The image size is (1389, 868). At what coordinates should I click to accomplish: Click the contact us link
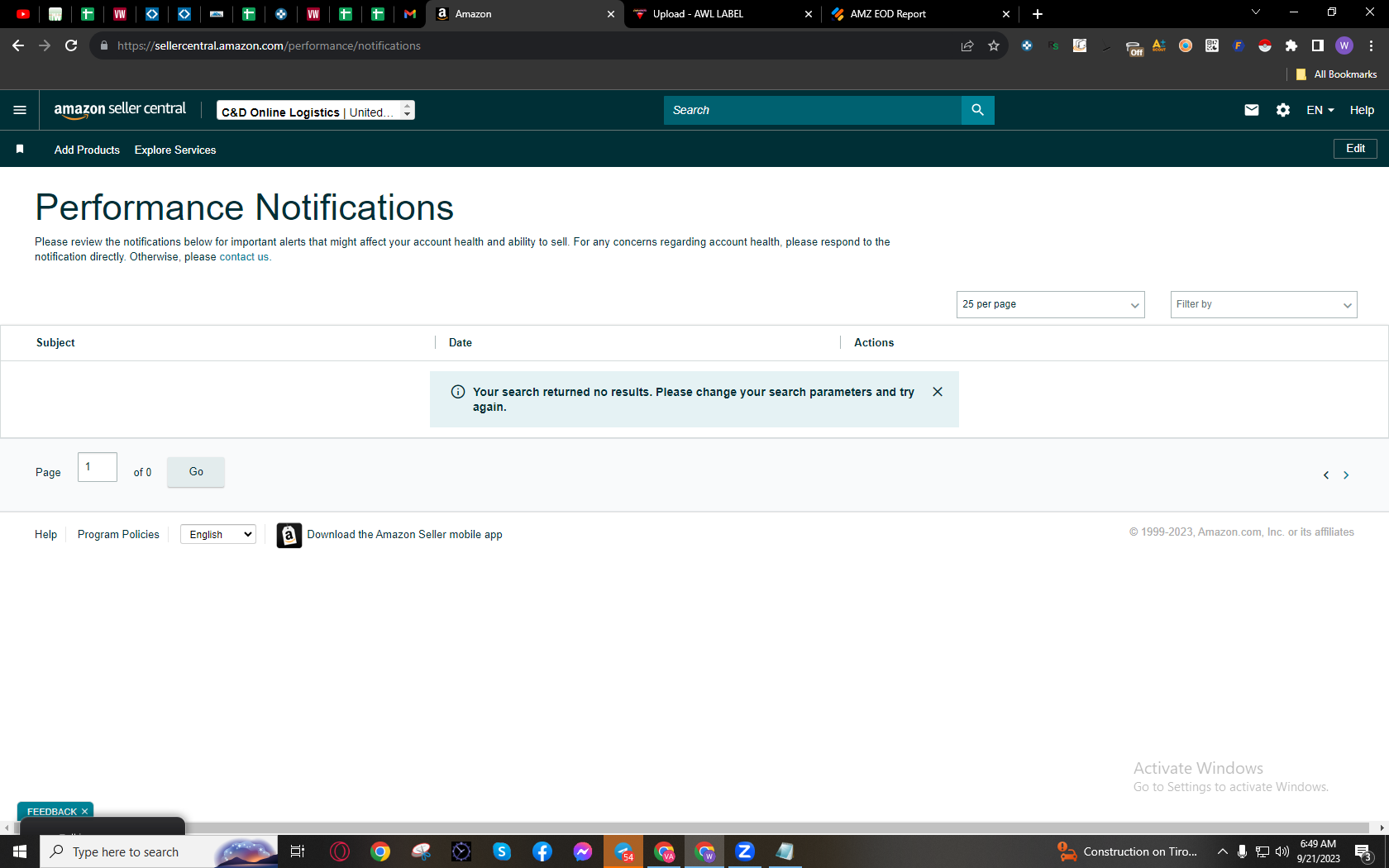click(x=244, y=257)
